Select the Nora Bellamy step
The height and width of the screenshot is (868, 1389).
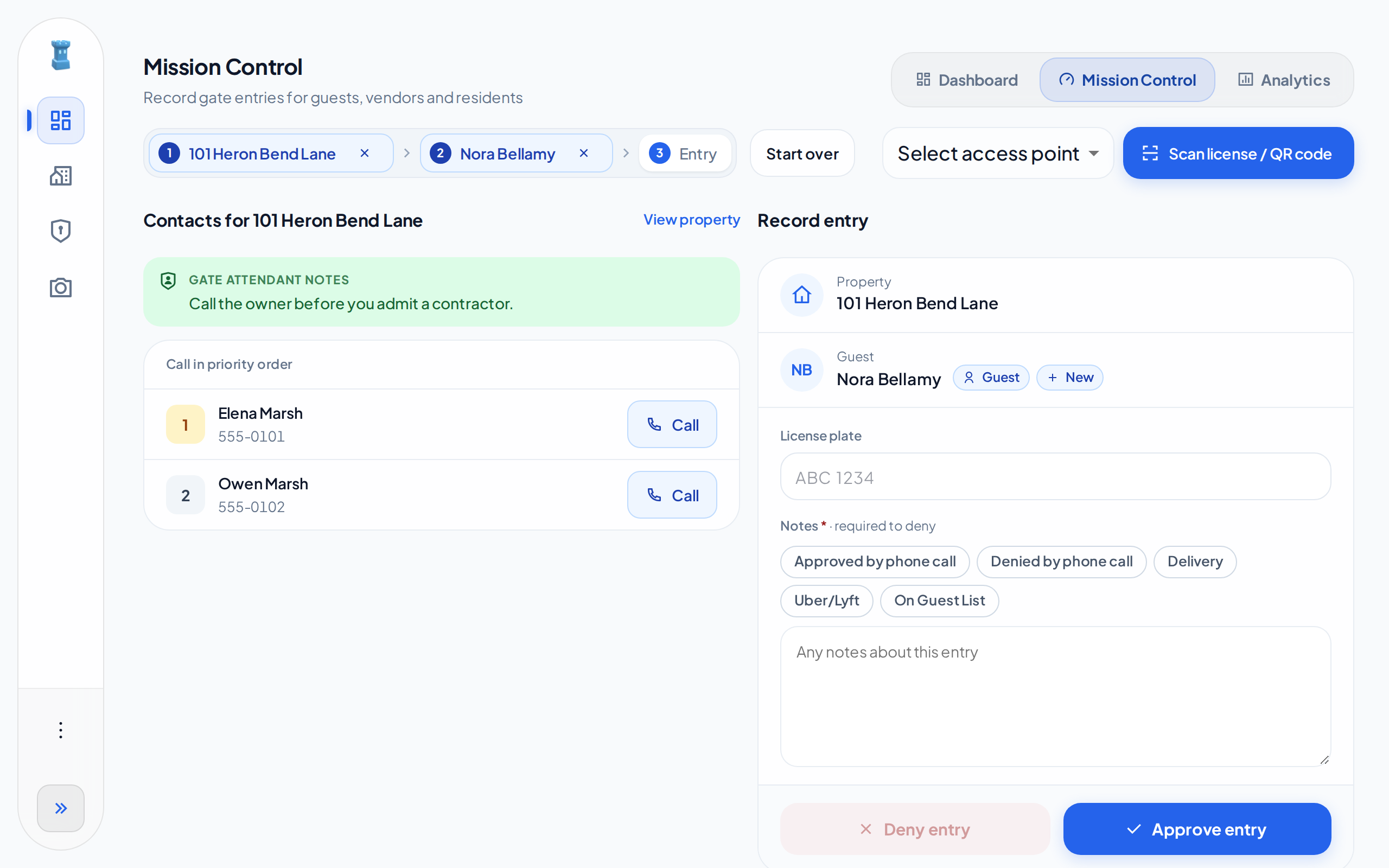point(516,154)
